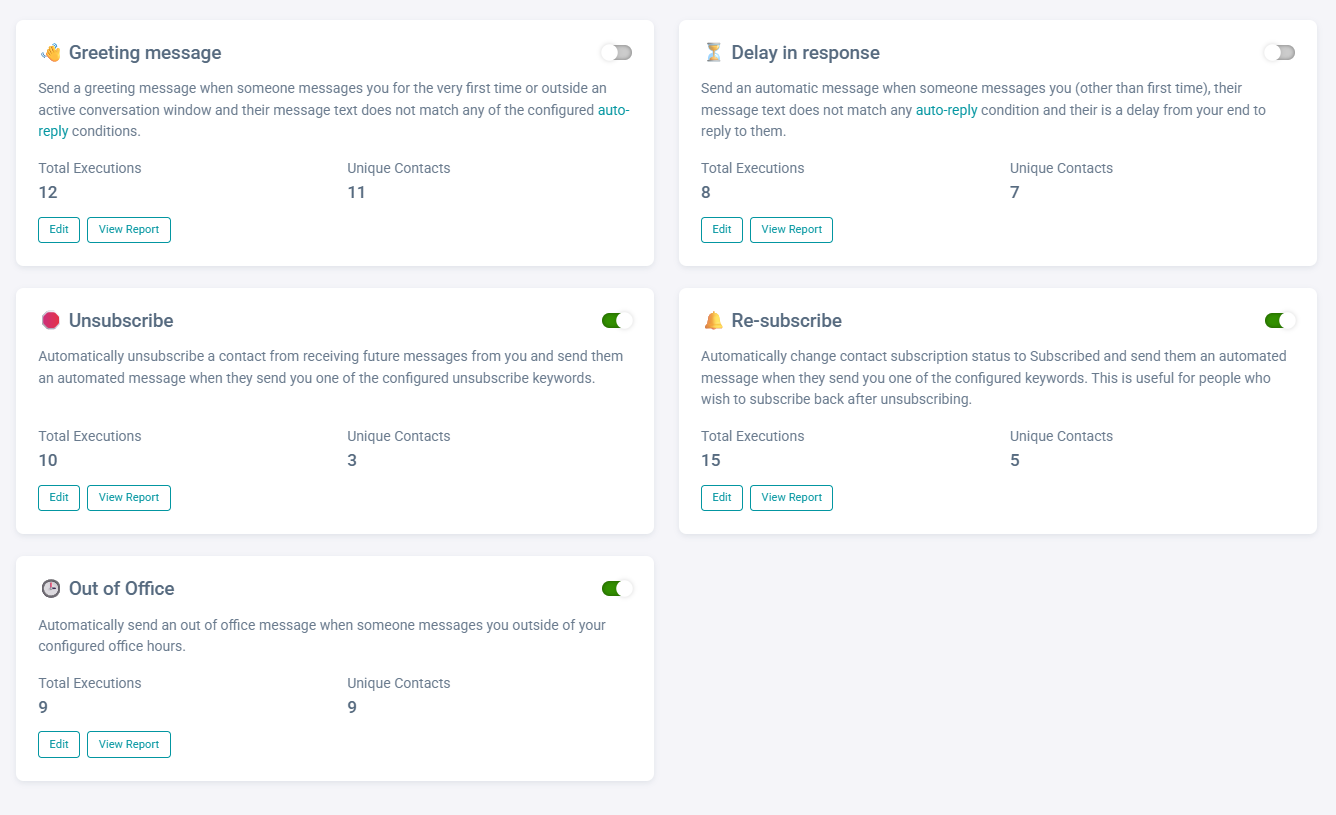Click the red stop sign Unsubscribe icon

[51, 321]
